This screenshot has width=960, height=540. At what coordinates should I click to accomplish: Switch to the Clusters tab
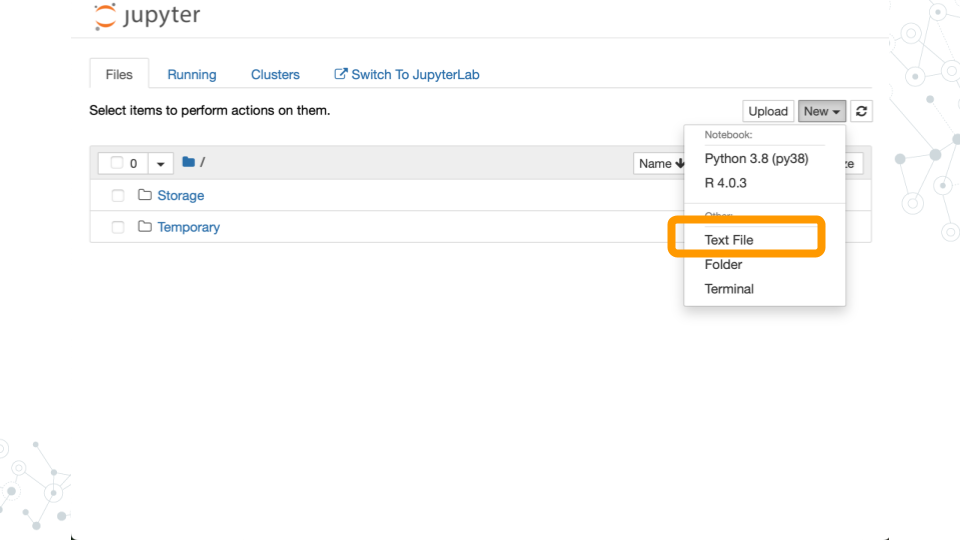coord(275,74)
